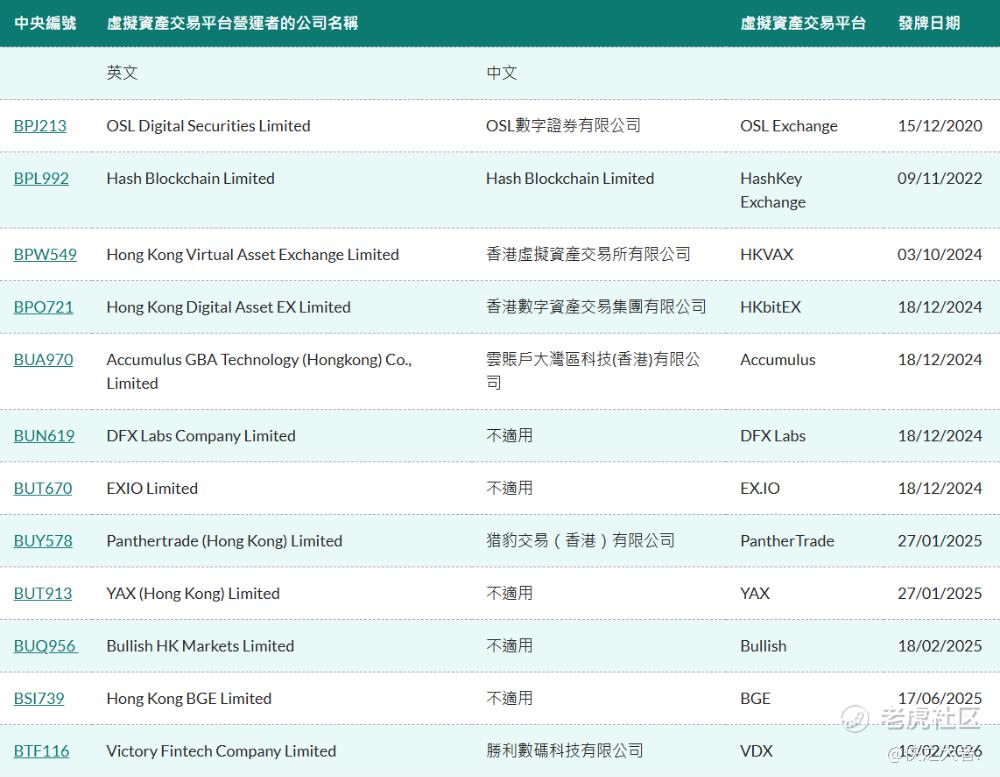This screenshot has height=777, width=1000.
Task: Open the BUY578 central number link
Action: [43, 541]
